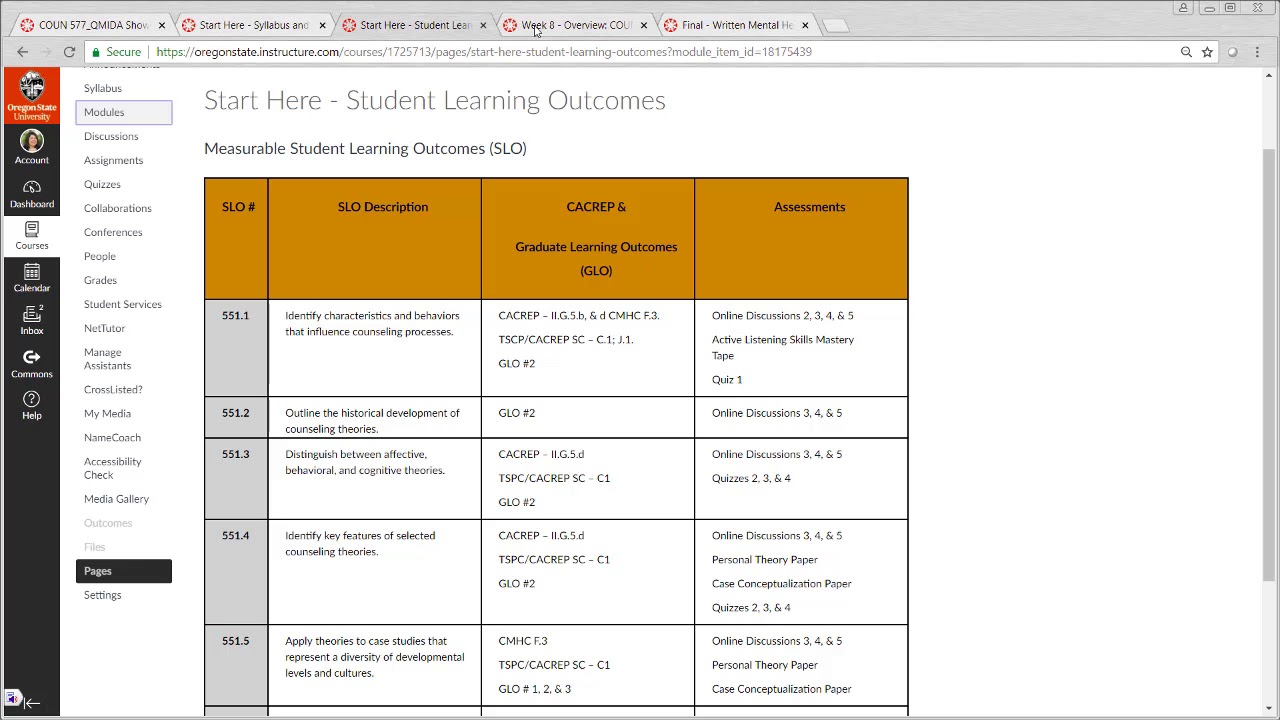The height and width of the screenshot is (720, 1280).
Task: Click "Active Listening Skills Mastery Tape" text
Action: click(x=783, y=347)
